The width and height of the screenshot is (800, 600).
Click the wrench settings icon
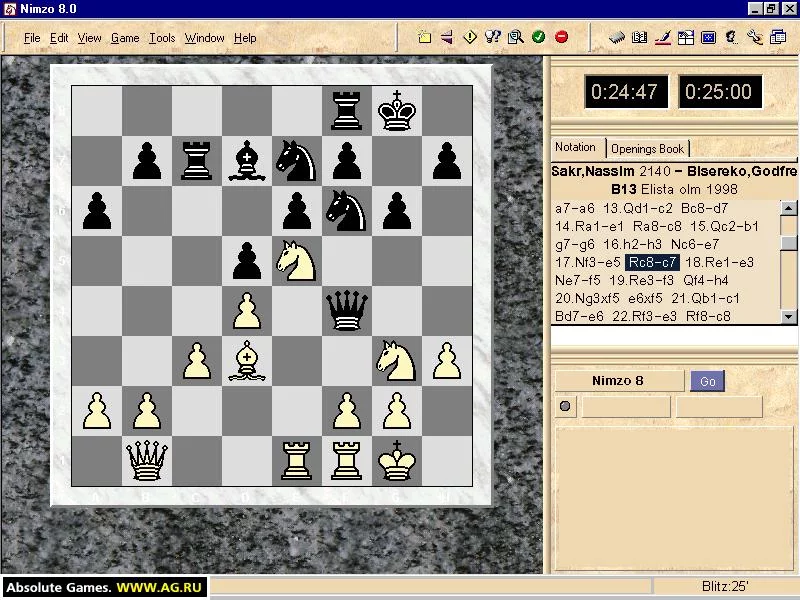[755, 37]
